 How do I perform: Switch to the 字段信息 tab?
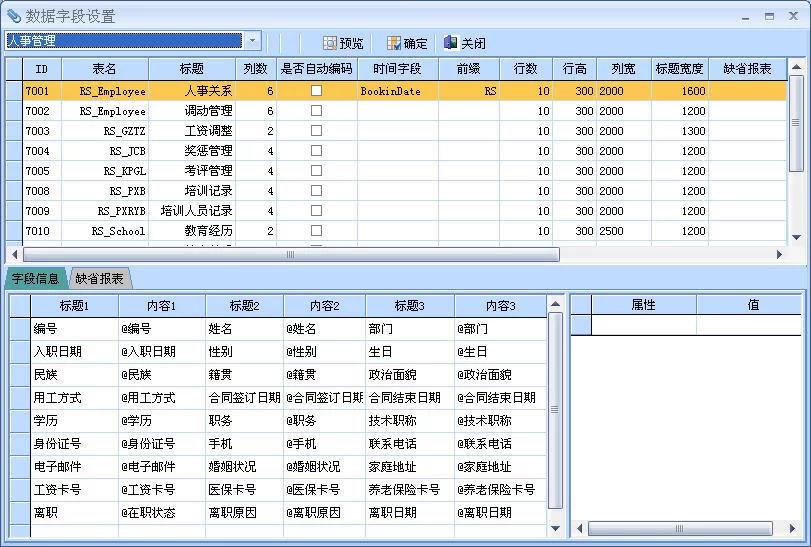click(35, 279)
